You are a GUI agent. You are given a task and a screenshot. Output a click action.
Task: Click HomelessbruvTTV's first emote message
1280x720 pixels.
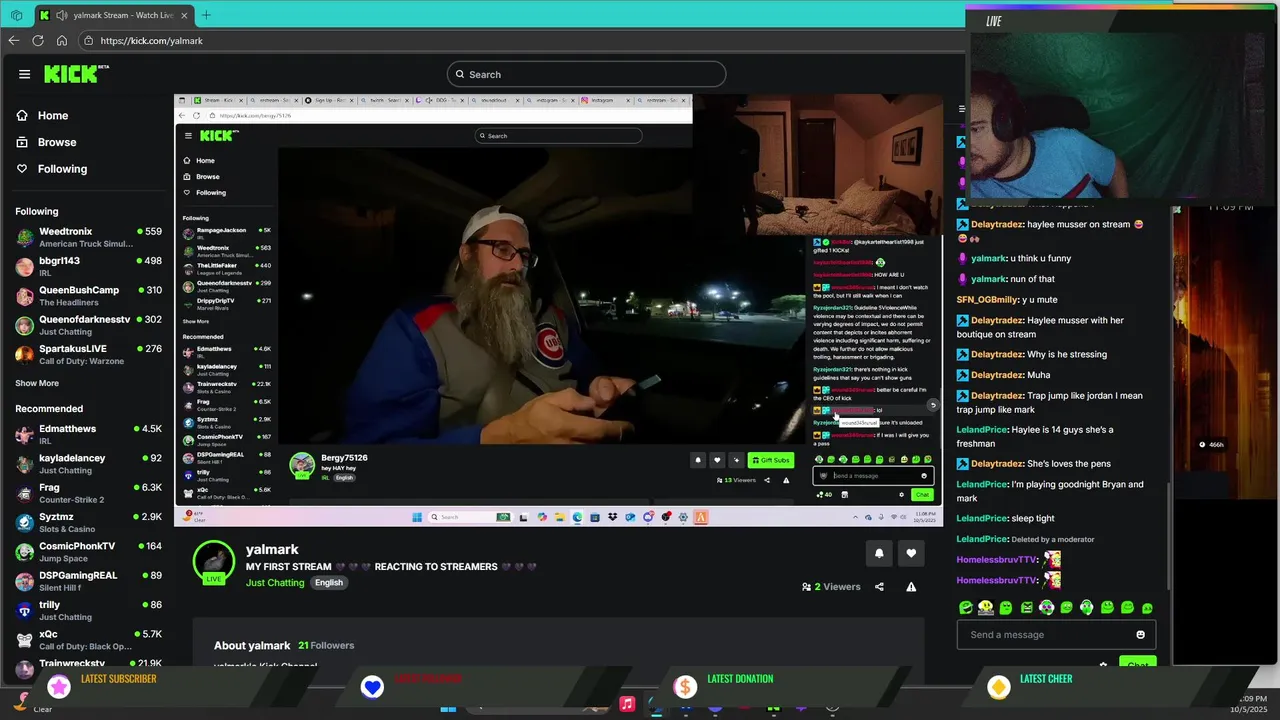coord(1009,560)
